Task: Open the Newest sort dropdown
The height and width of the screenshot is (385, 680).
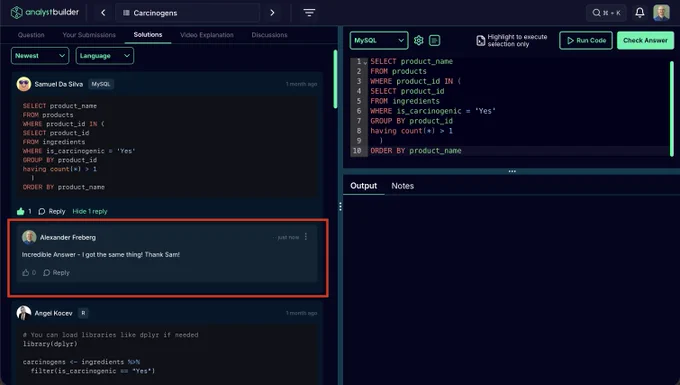Action: pos(40,55)
